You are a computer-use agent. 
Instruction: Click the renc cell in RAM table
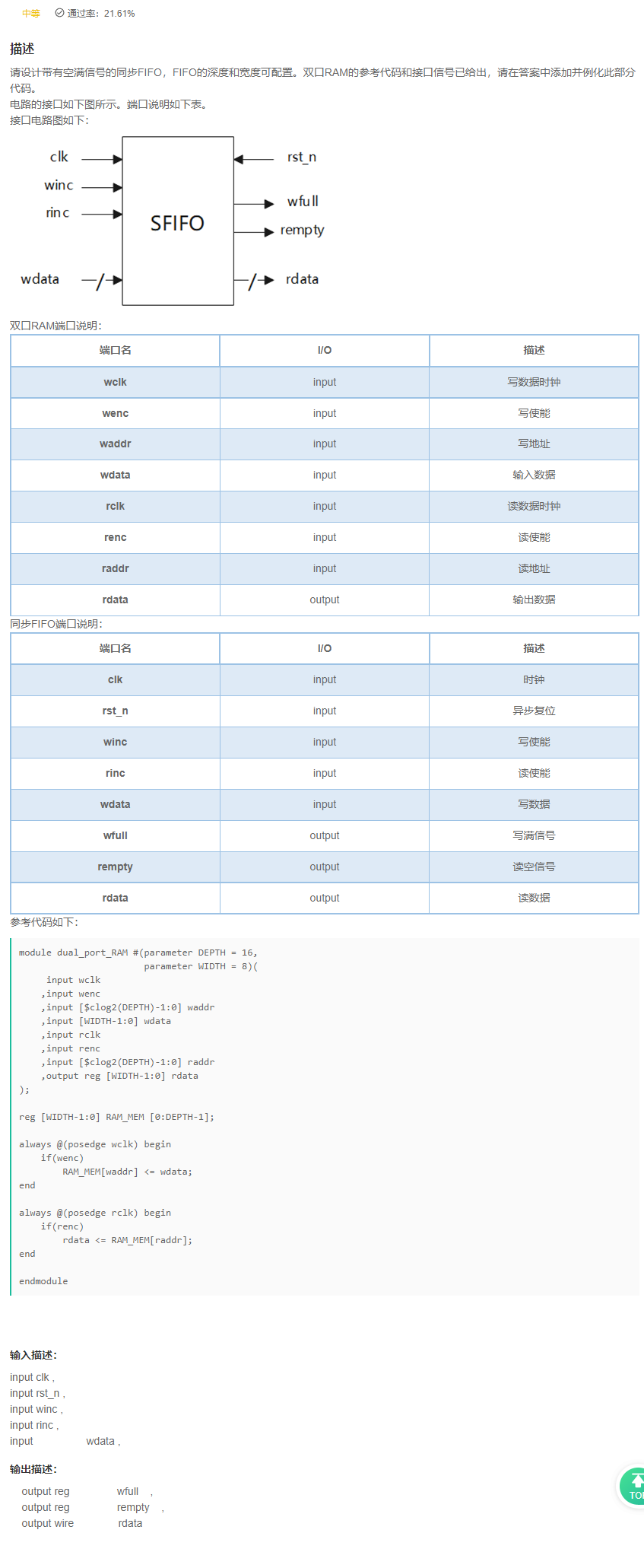(x=116, y=537)
